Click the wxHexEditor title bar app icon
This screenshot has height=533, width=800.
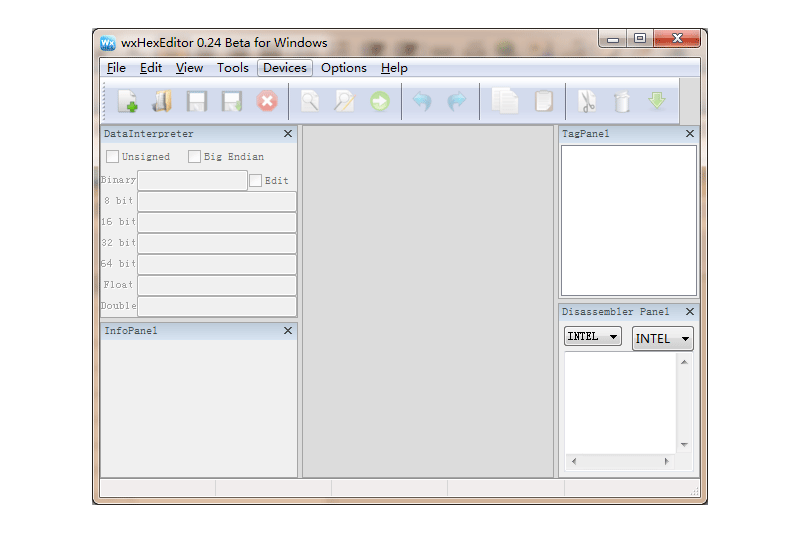pyautogui.click(x=108, y=43)
